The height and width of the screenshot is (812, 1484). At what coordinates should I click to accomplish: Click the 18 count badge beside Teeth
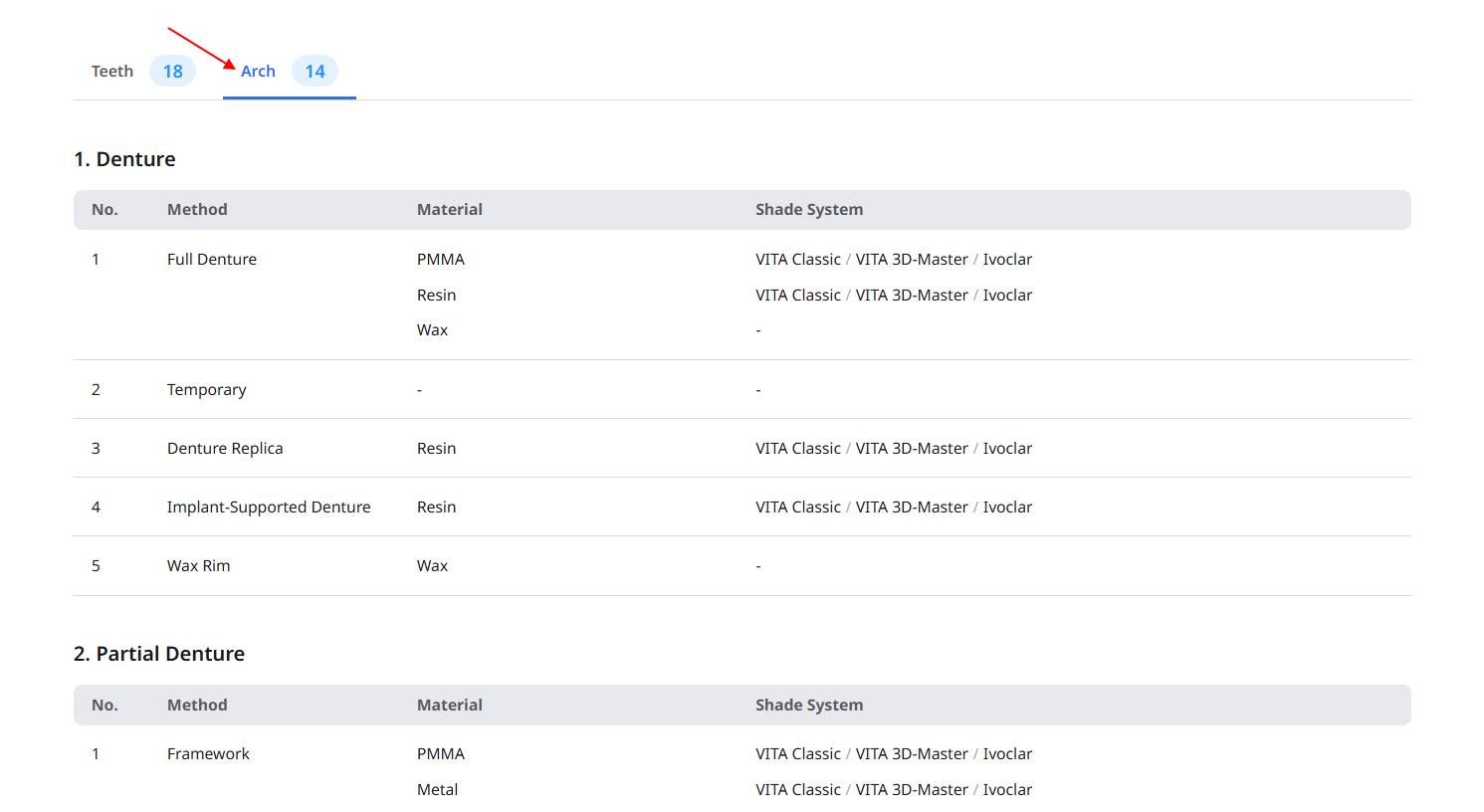click(x=173, y=72)
